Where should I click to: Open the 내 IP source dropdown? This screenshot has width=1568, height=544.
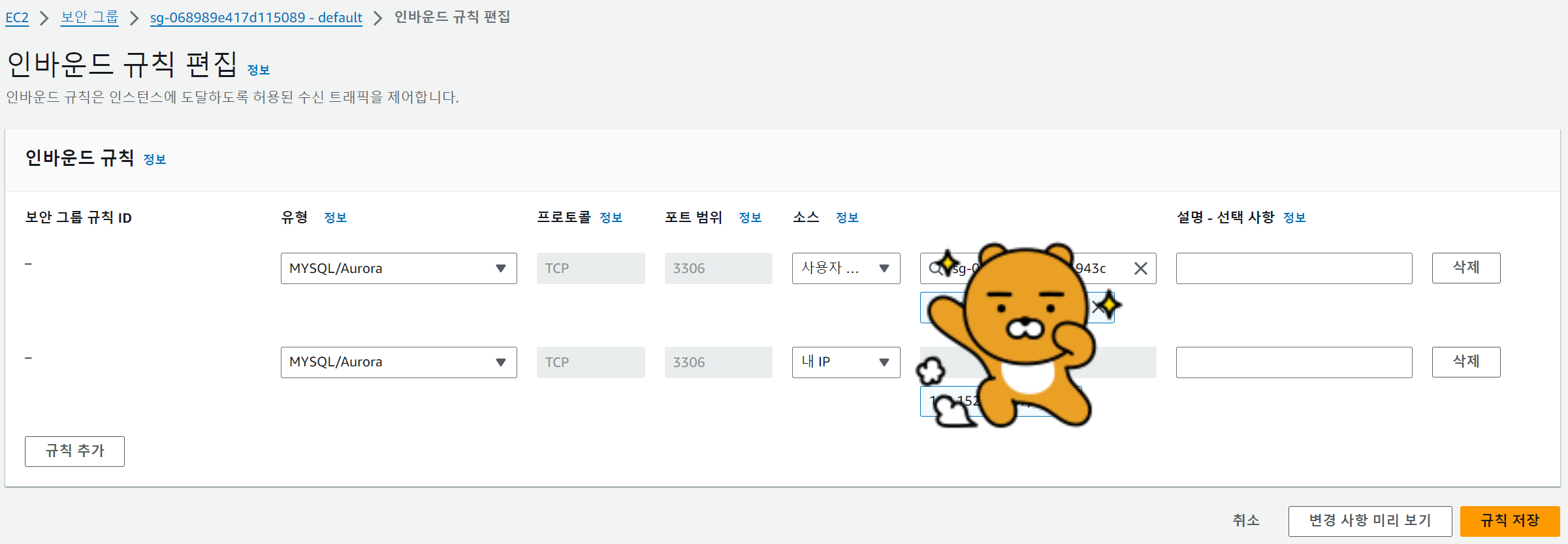pos(846,362)
